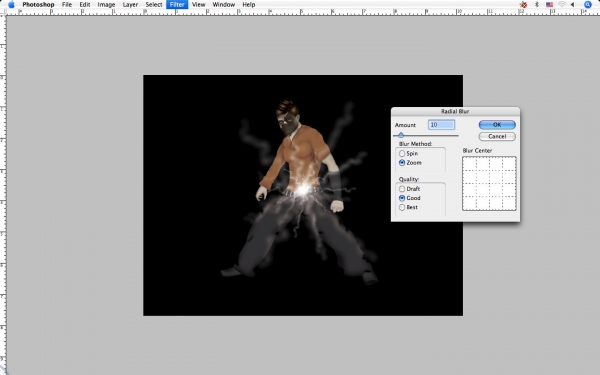Image resolution: width=600 pixels, height=375 pixels.
Task: Confirm Radial Blur with OK
Action: tap(497, 125)
